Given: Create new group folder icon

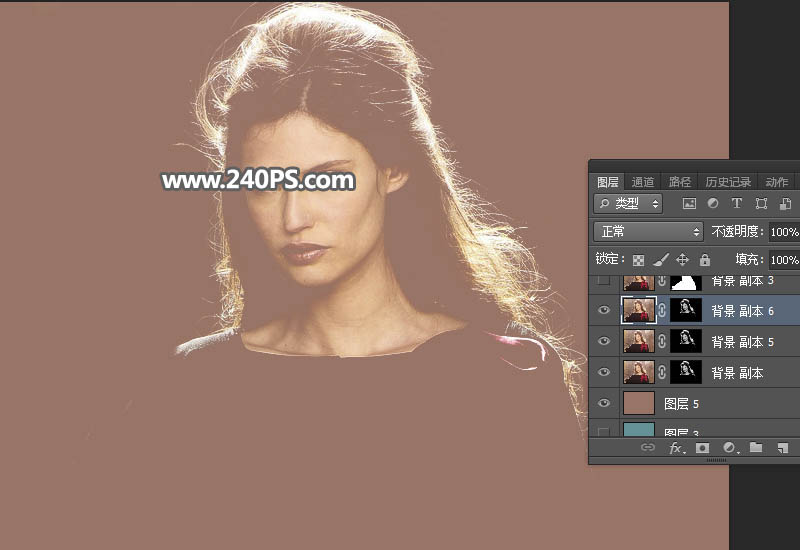Looking at the screenshot, I should tap(756, 447).
